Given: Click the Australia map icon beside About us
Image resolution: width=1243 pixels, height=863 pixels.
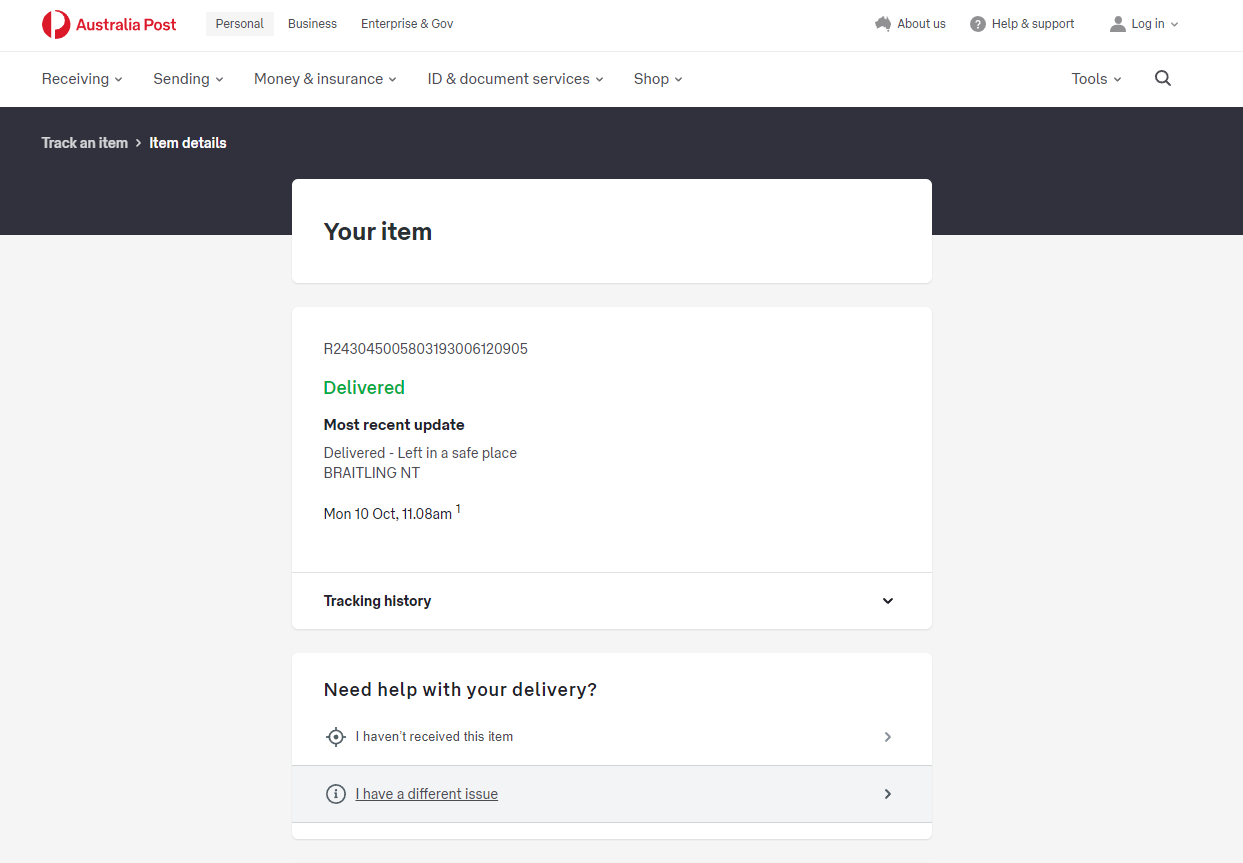Looking at the screenshot, I should (882, 24).
